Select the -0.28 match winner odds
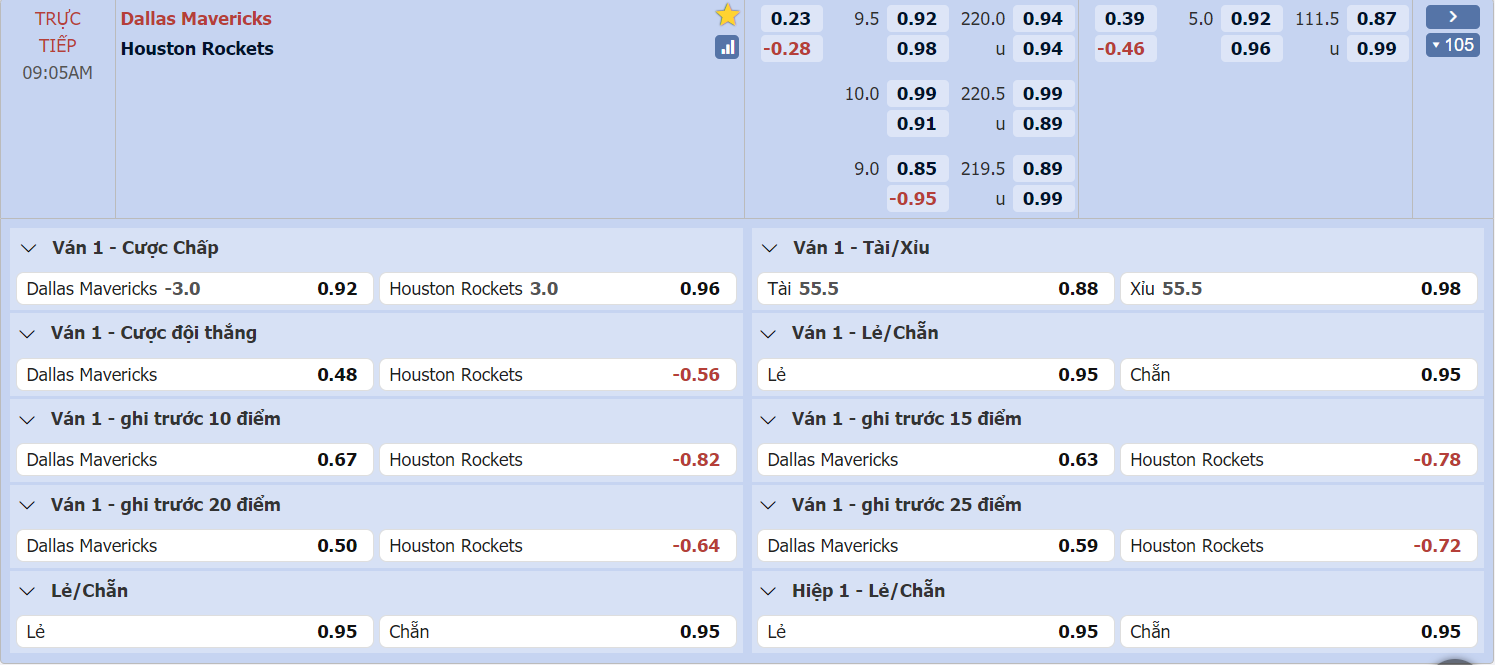The image size is (1495, 665). [x=792, y=48]
